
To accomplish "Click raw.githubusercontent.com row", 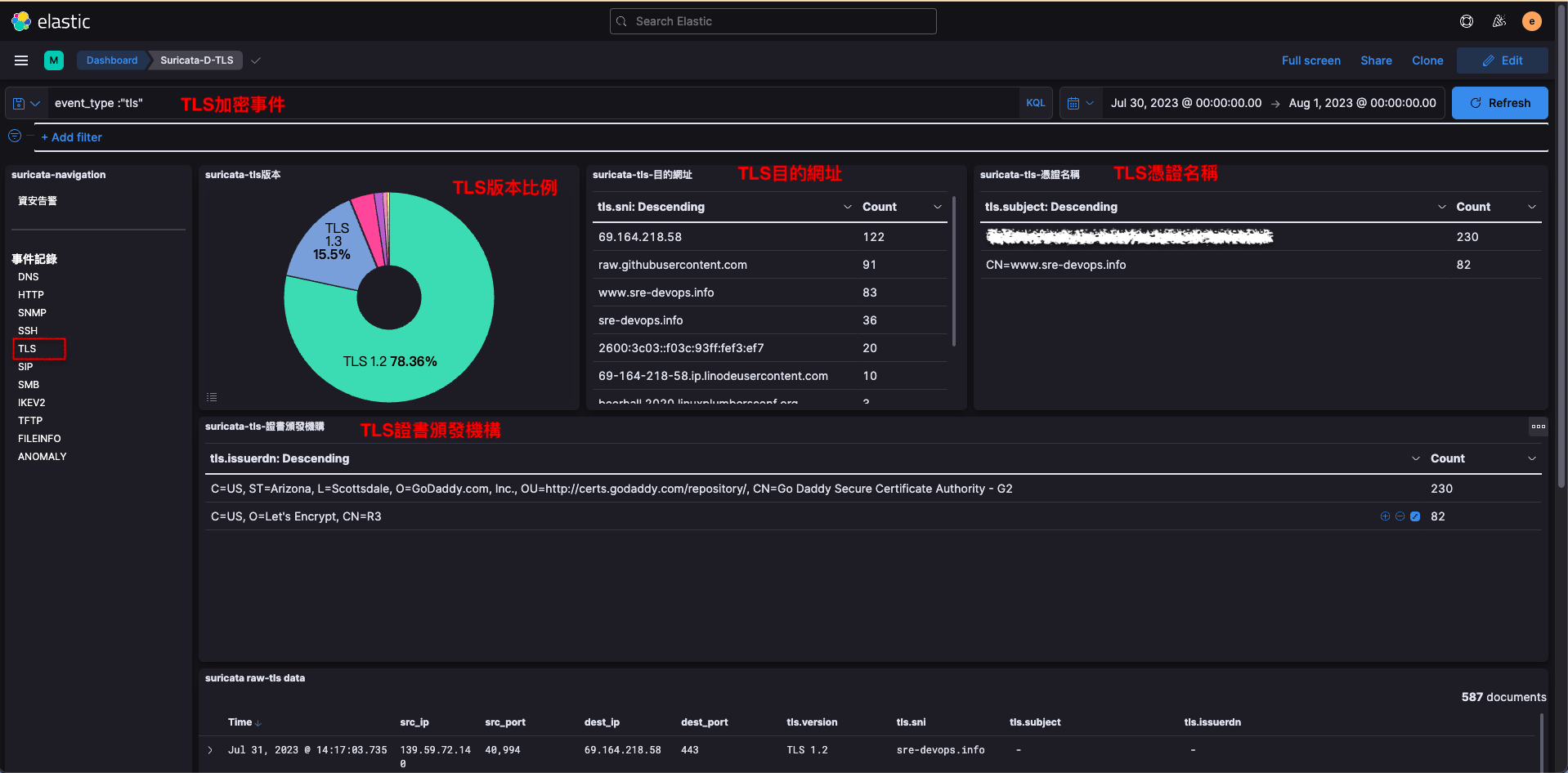I will pyautogui.click(x=771, y=265).
